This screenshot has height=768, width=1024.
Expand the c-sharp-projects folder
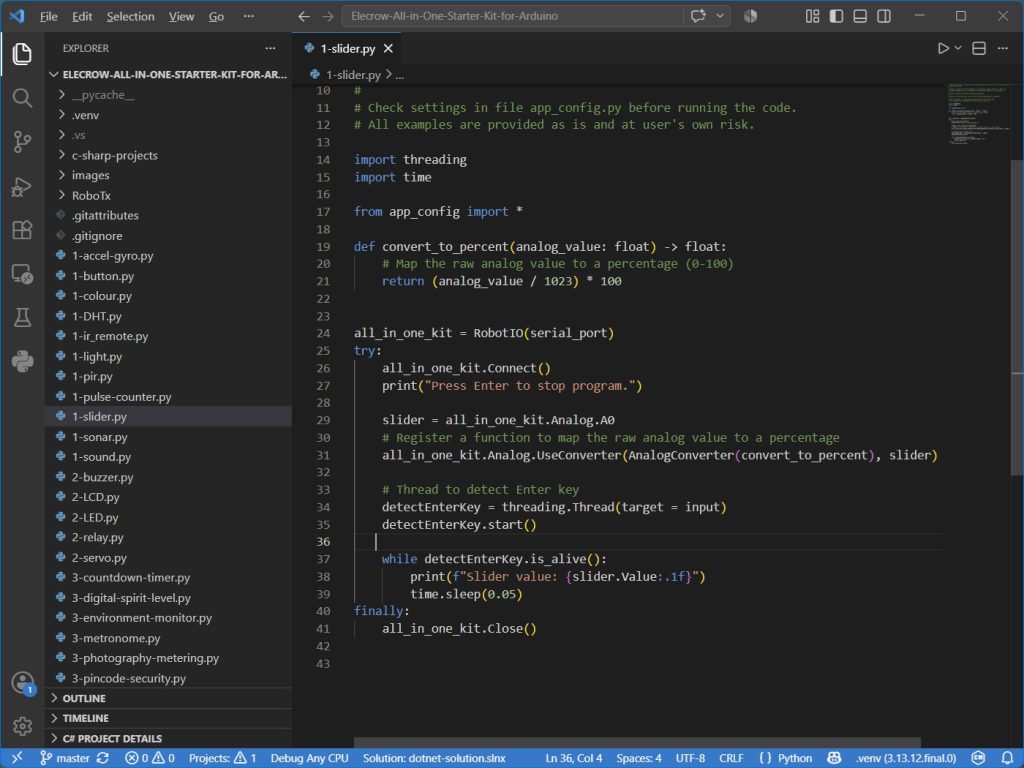tap(168, 155)
